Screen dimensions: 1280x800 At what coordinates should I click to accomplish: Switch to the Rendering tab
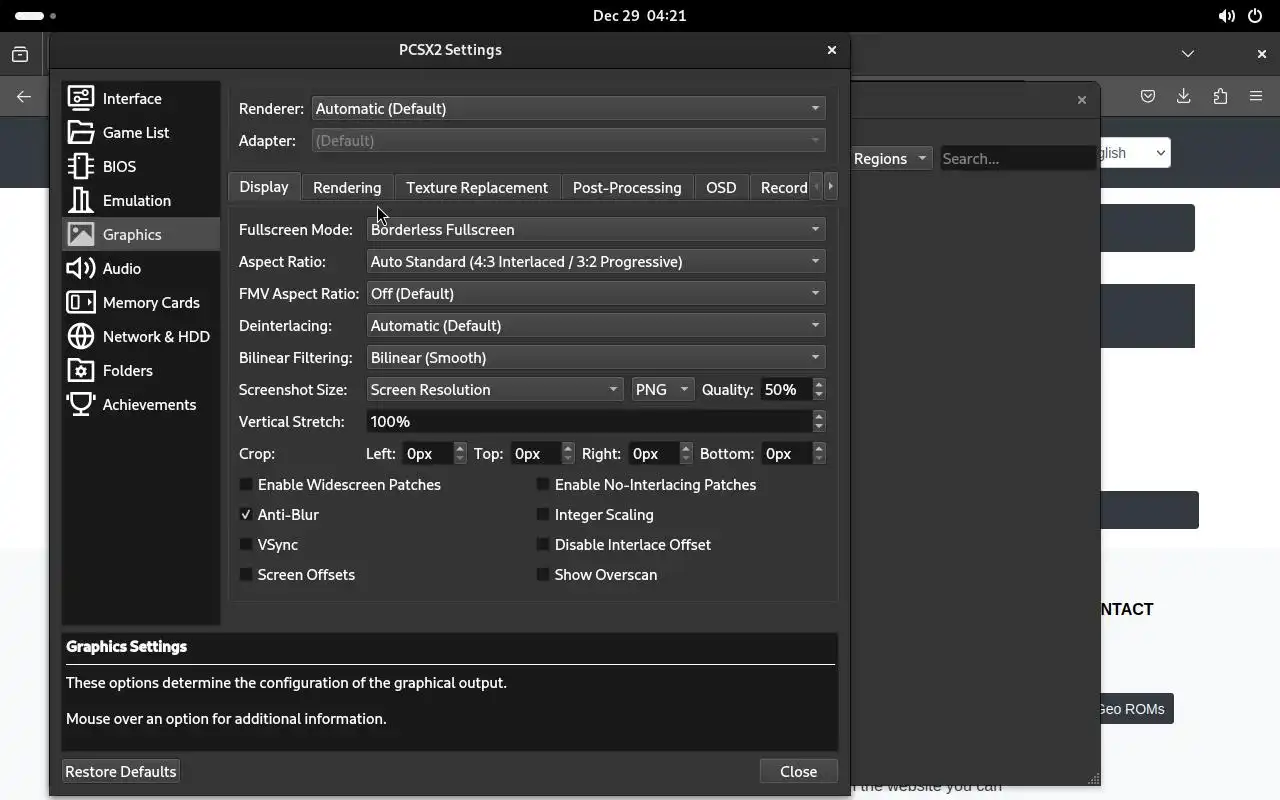(x=347, y=187)
